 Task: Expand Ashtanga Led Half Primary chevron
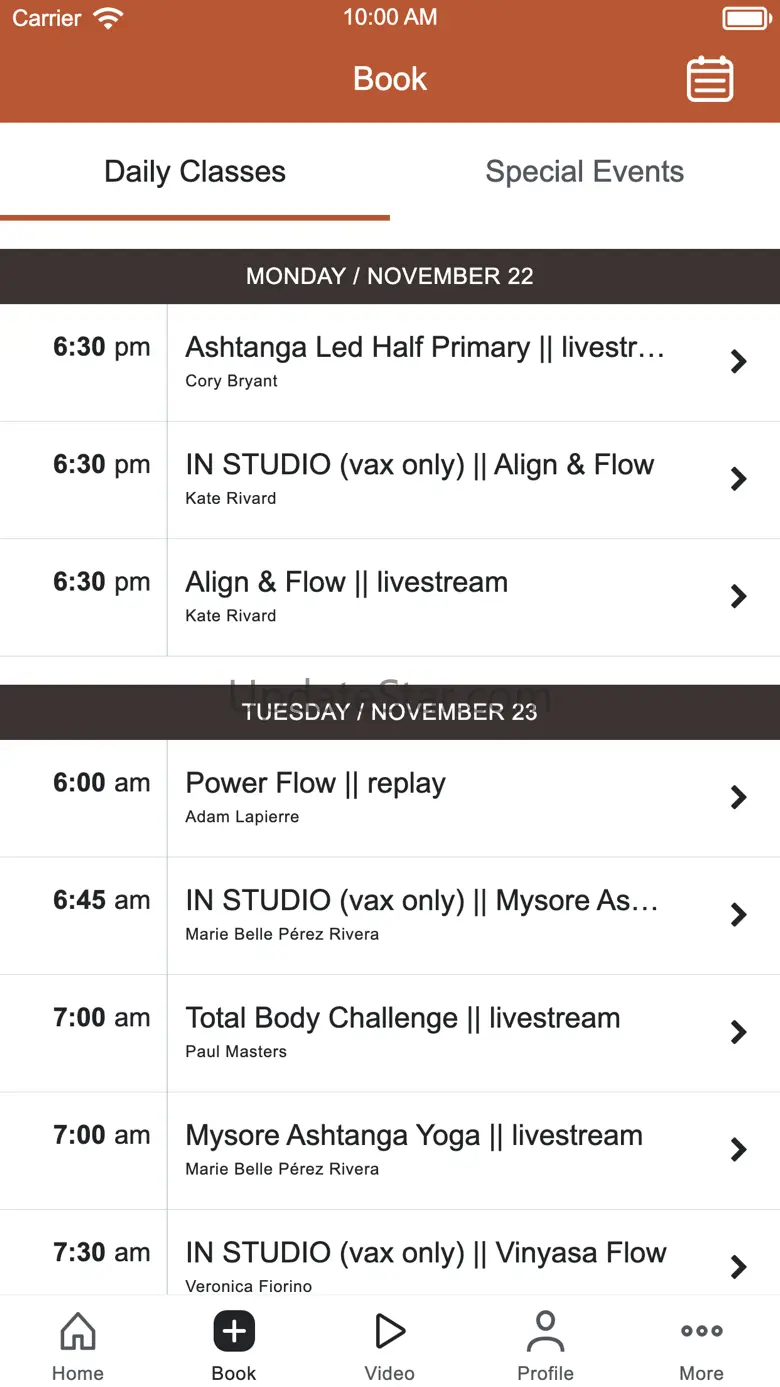[x=738, y=362]
